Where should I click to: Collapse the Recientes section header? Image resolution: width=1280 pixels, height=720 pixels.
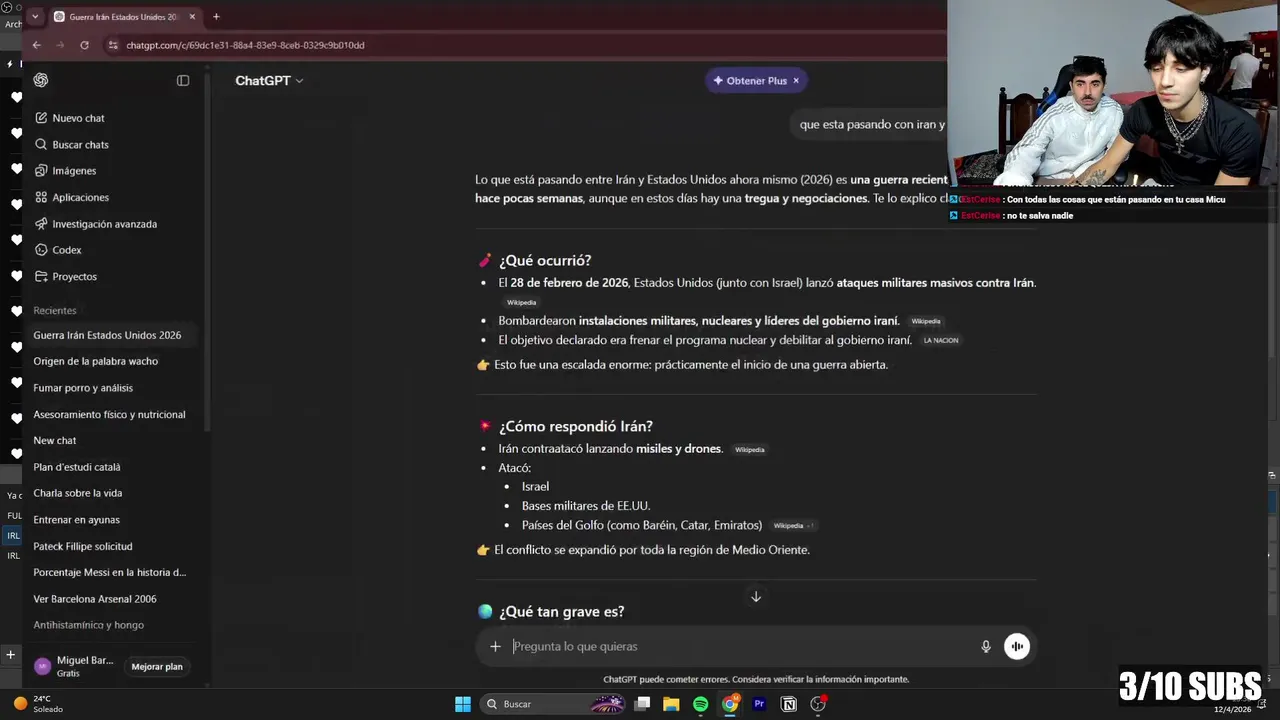[x=55, y=311]
